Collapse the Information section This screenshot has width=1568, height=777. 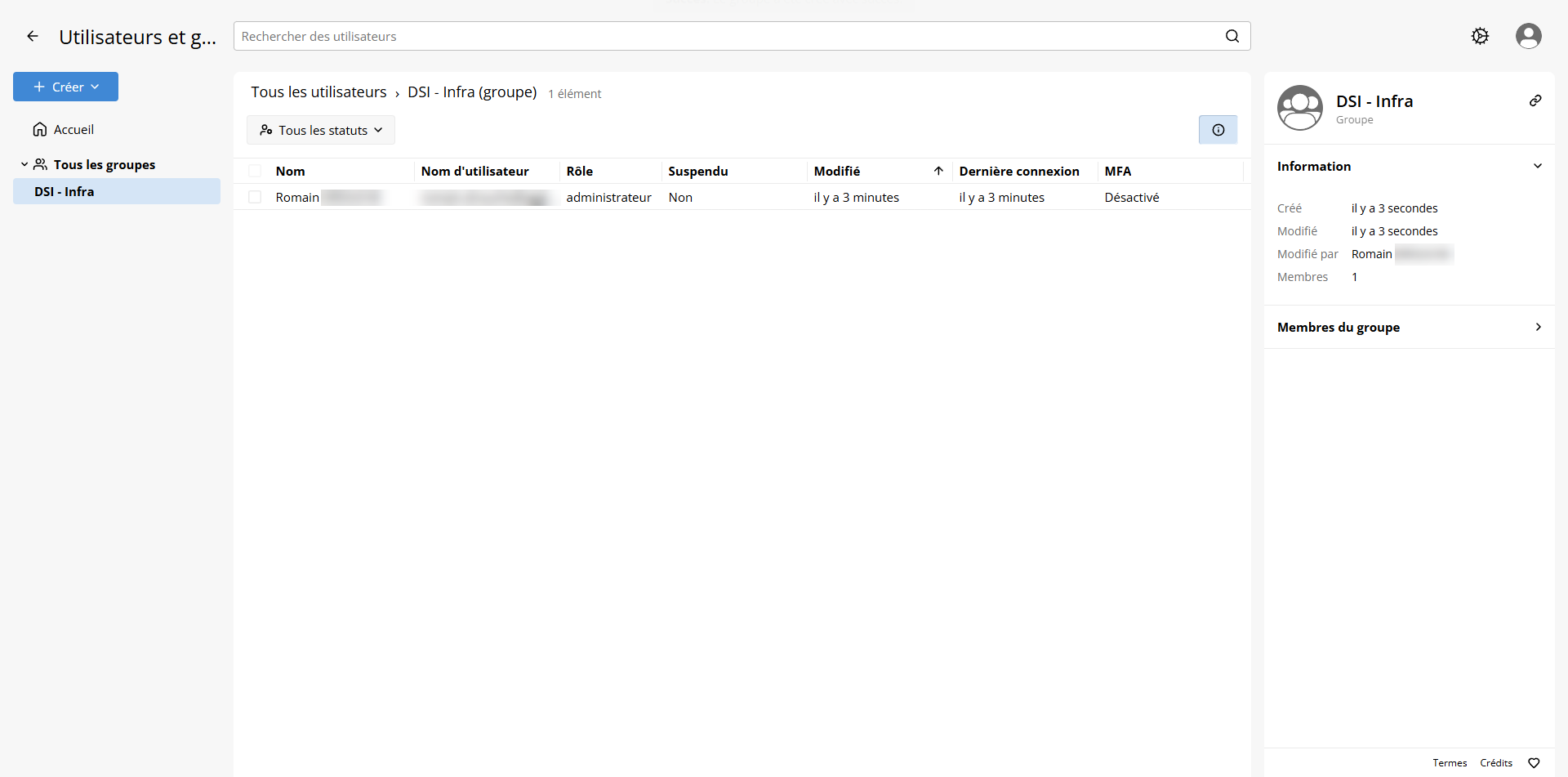pos(1537,166)
